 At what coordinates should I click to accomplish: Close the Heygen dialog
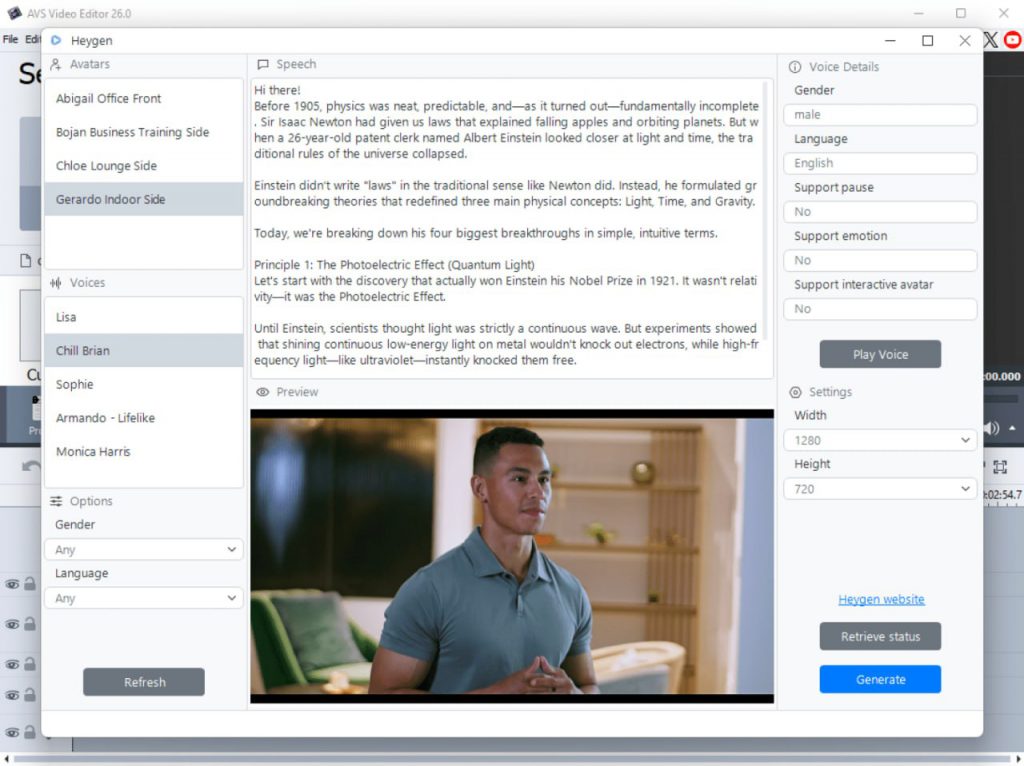coord(965,40)
